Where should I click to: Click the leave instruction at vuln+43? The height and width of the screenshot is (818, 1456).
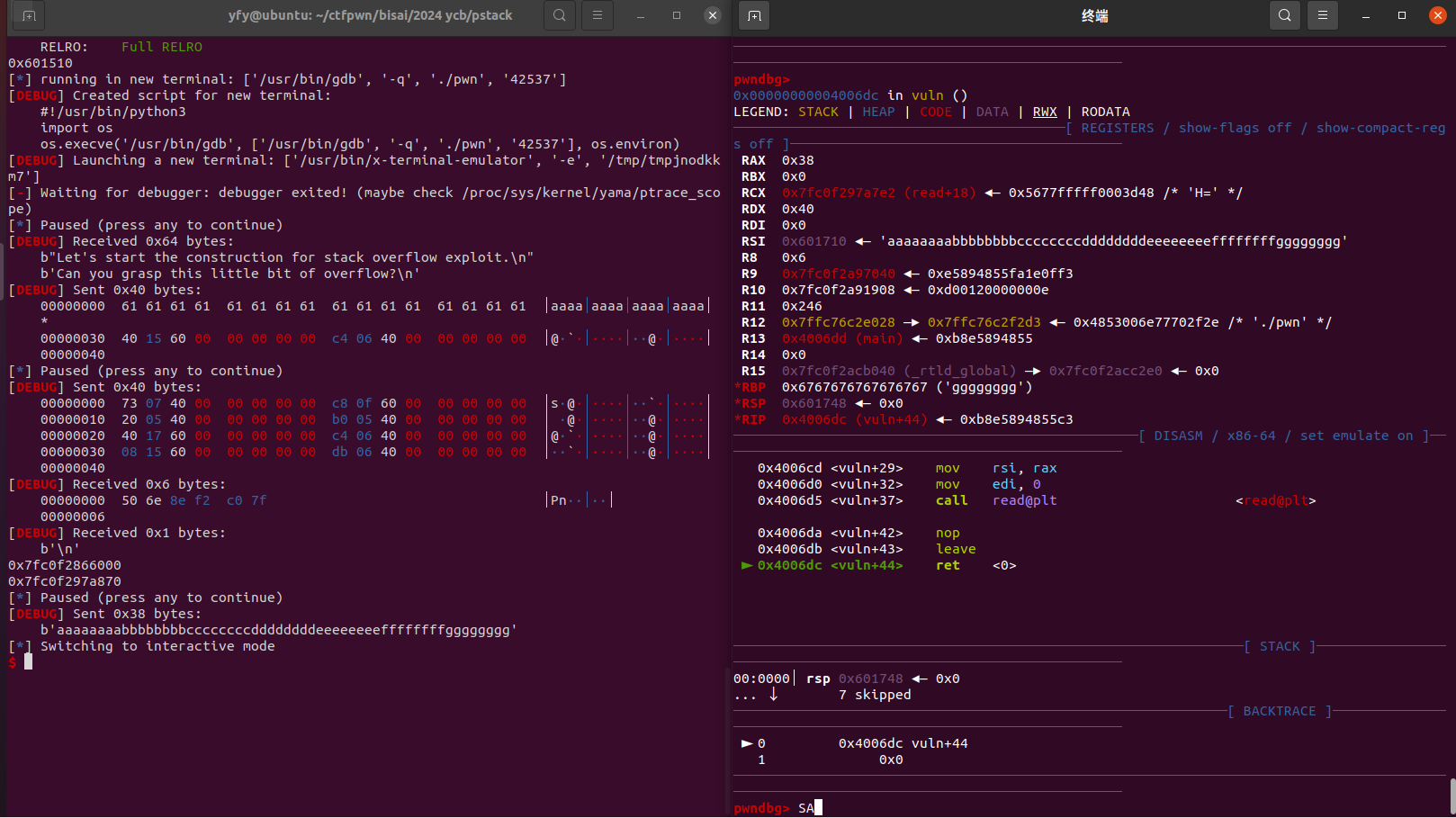coord(956,549)
